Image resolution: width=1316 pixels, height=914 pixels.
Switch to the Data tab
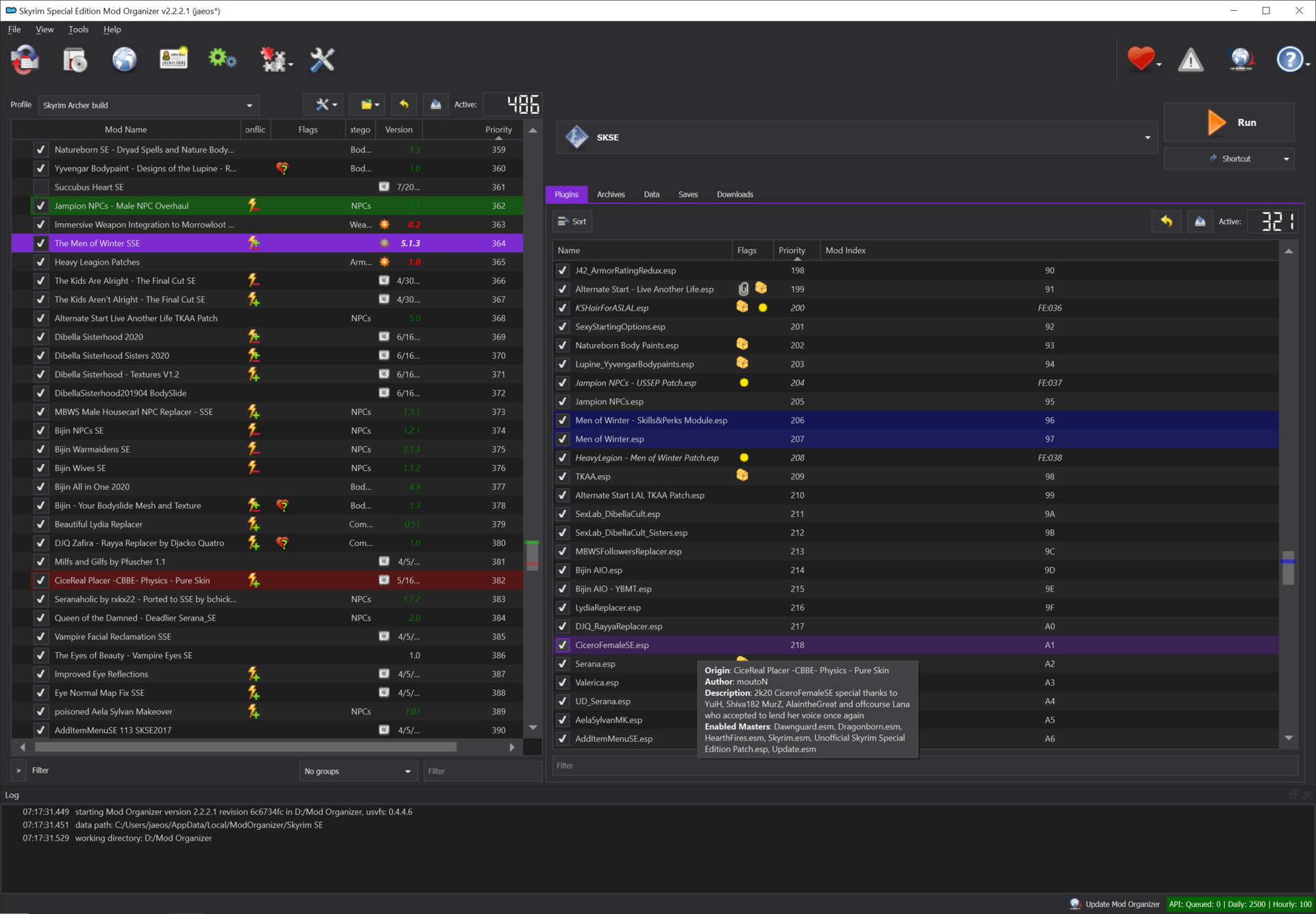tap(651, 194)
